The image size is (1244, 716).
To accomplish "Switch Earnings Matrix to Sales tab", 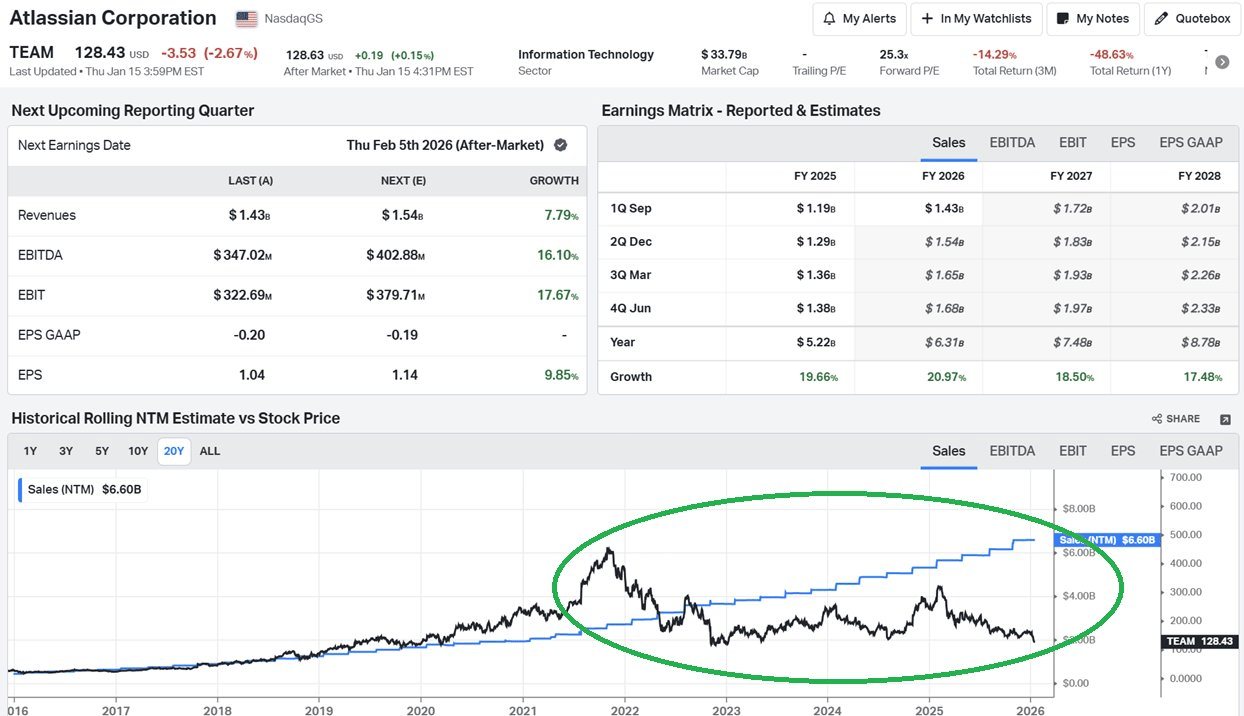I will (949, 142).
